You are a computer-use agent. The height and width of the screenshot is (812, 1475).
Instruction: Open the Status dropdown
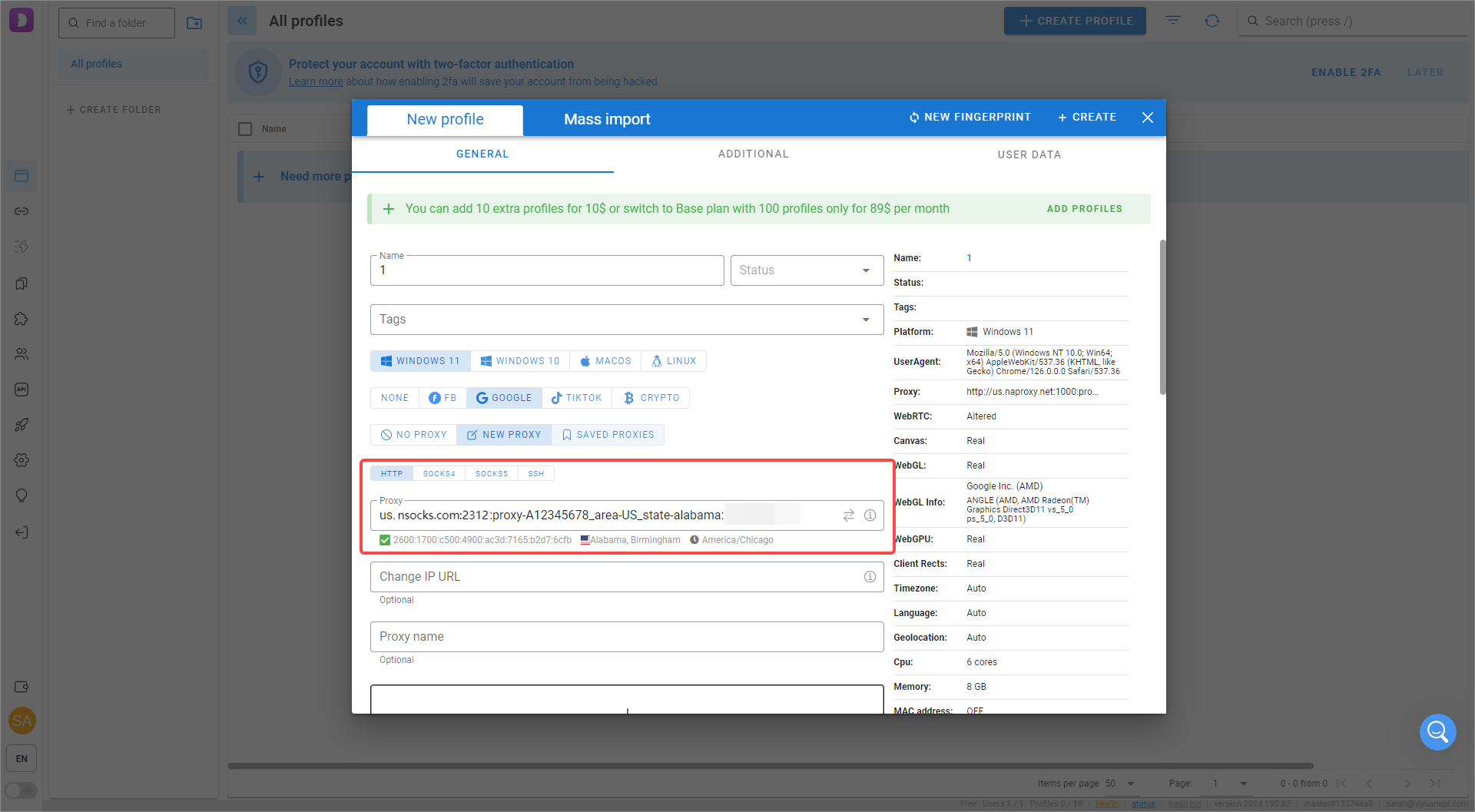point(807,270)
